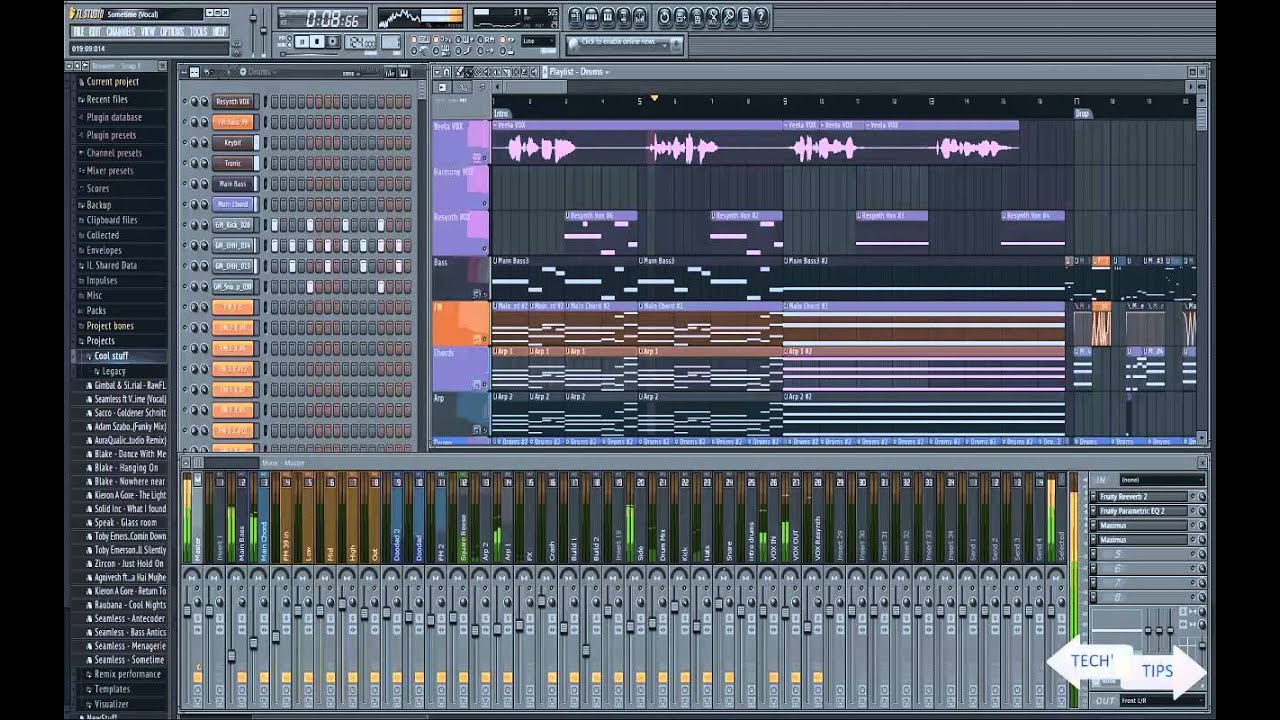This screenshot has width=1280, height=720.
Task: Stop the transport
Action: (316, 41)
